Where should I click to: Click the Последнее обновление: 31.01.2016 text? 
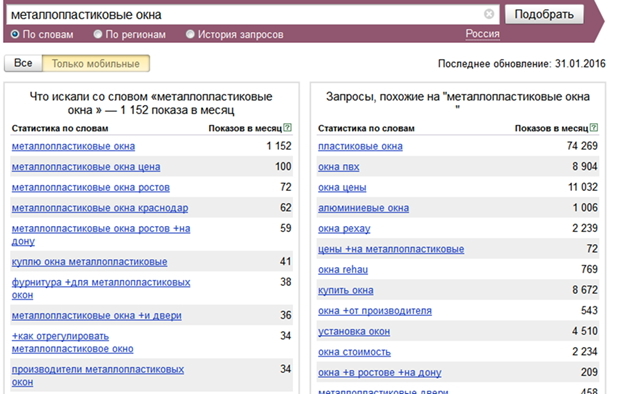tap(522, 64)
